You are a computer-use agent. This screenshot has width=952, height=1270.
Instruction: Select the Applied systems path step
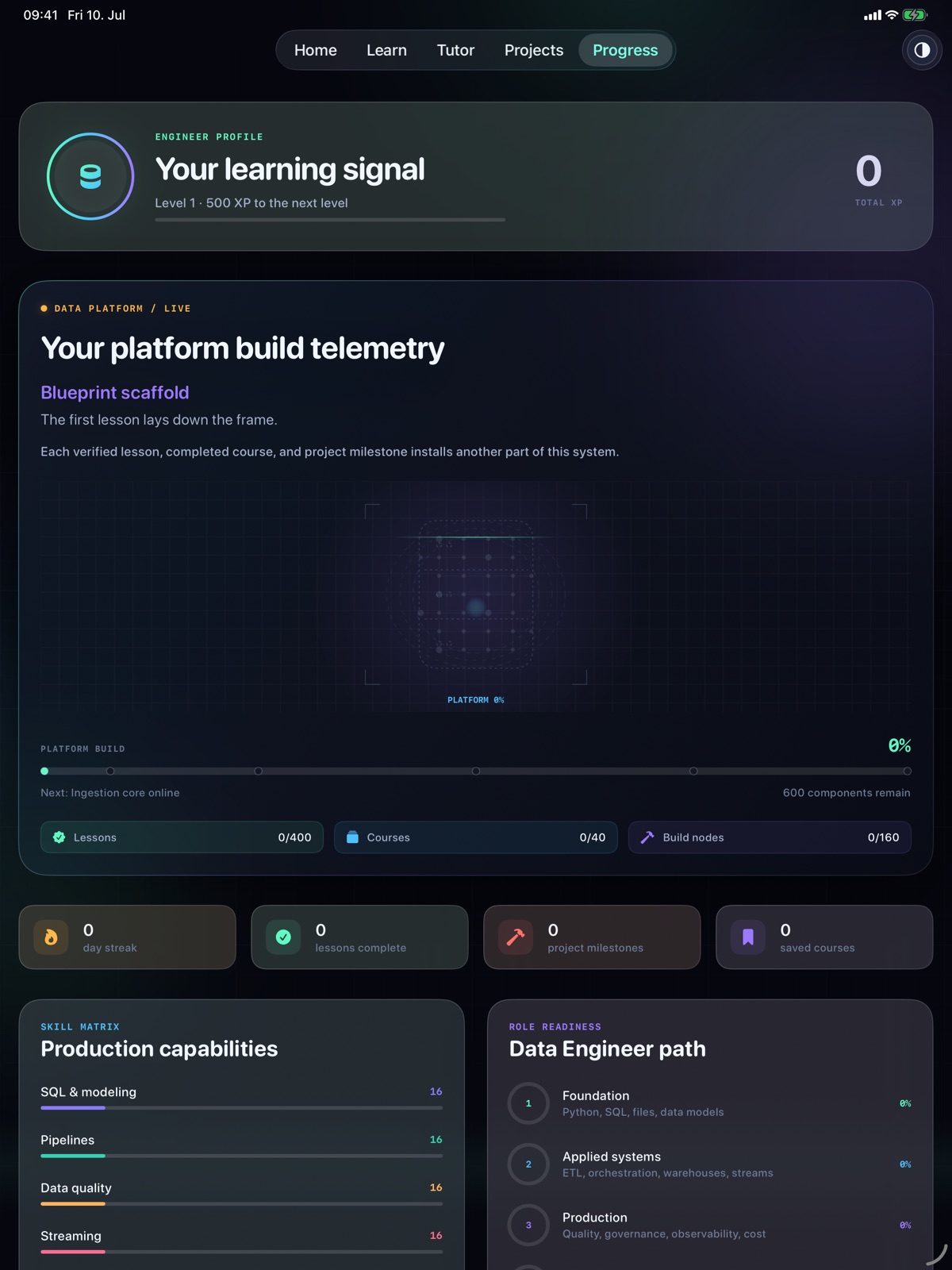pos(709,1164)
